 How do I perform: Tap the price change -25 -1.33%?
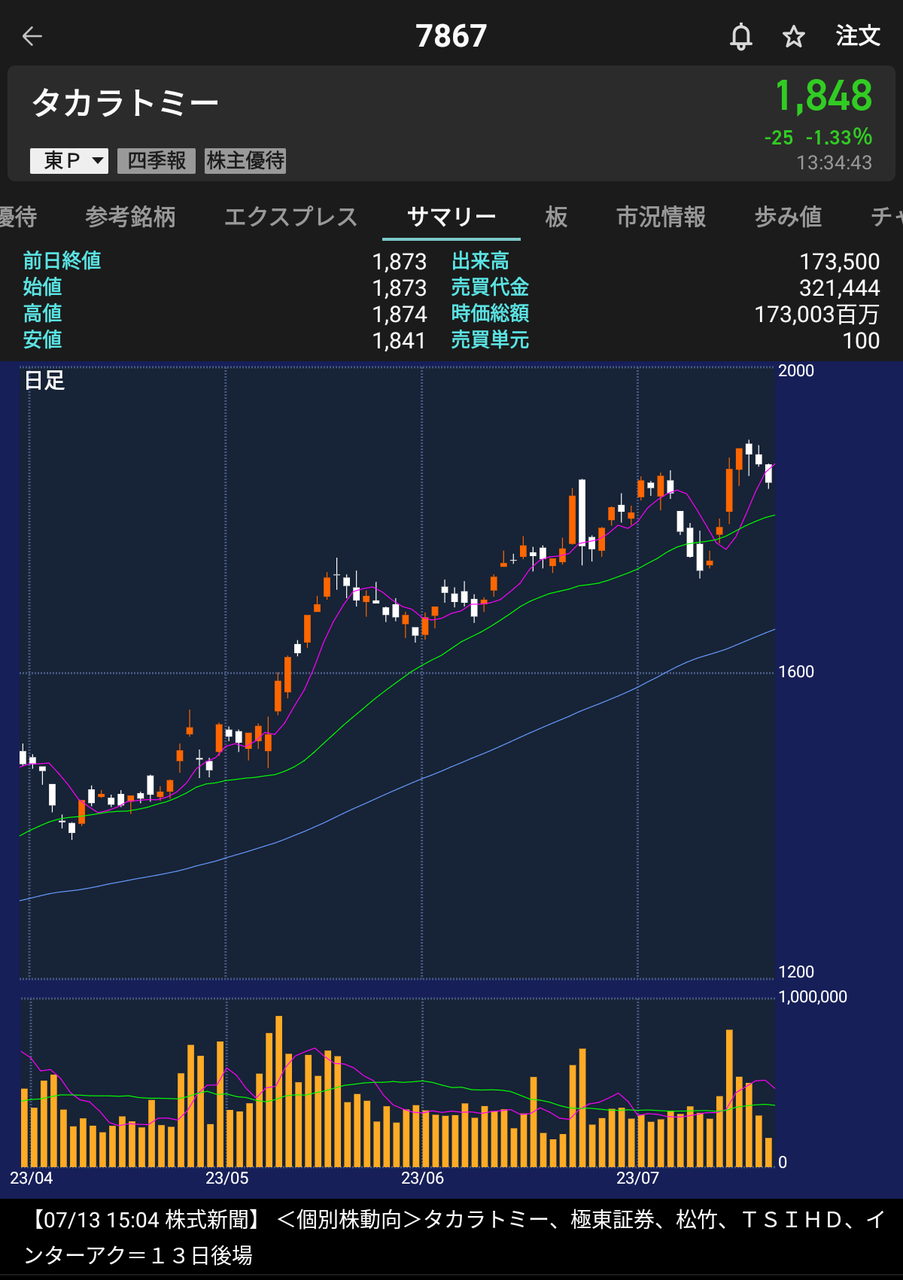coord(818,137)
